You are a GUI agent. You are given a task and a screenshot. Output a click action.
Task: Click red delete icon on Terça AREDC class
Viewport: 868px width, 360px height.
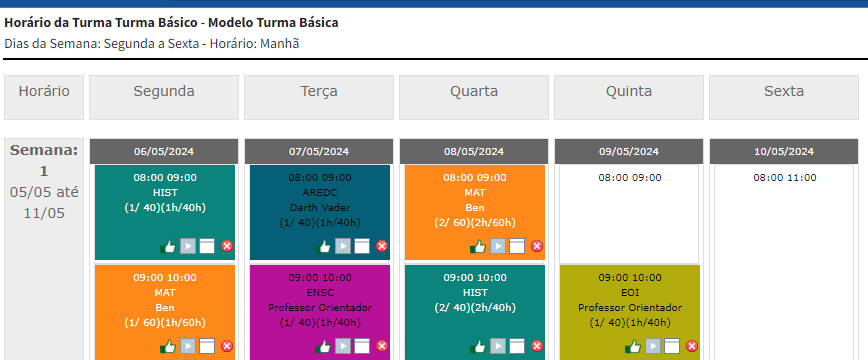click(382, 246)
